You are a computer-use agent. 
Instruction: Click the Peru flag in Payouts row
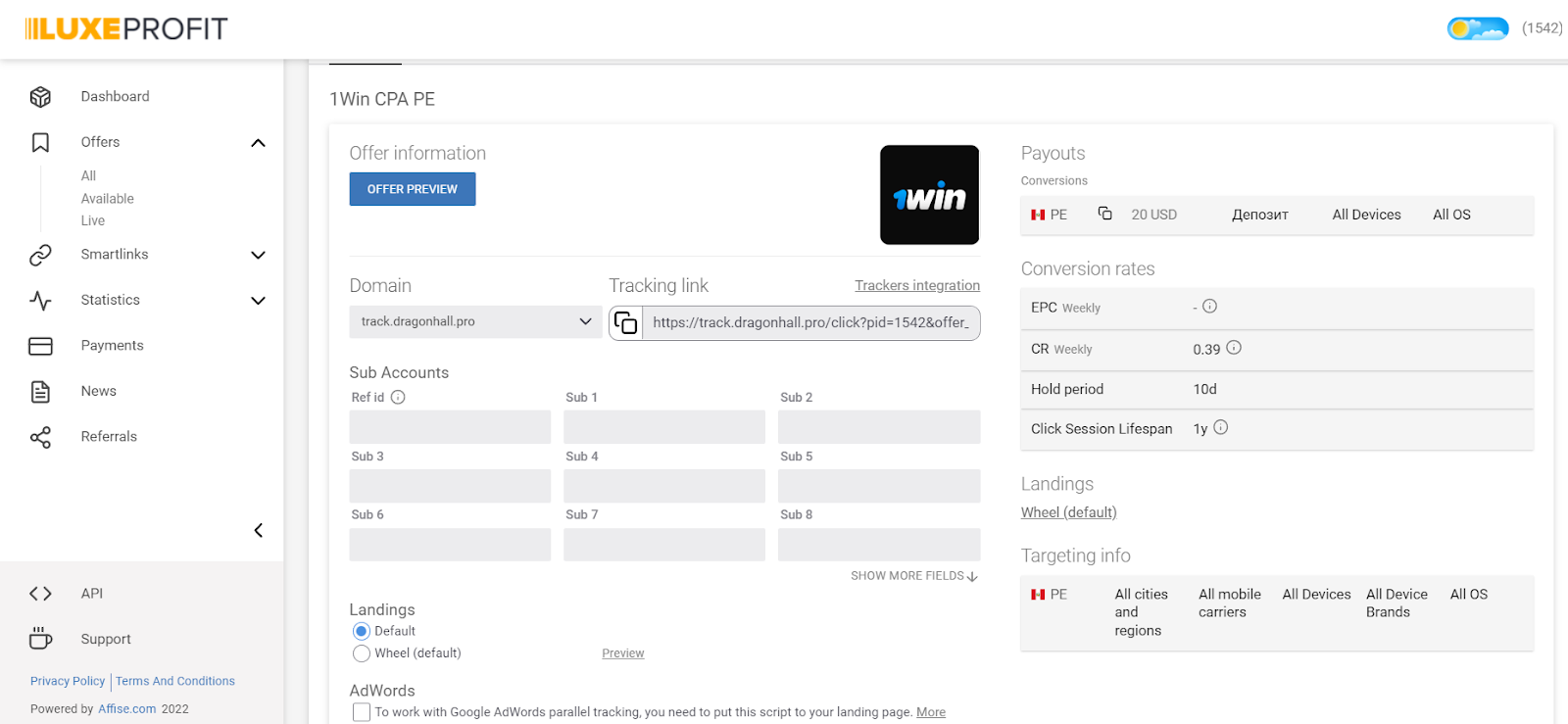click(1038, 215)
